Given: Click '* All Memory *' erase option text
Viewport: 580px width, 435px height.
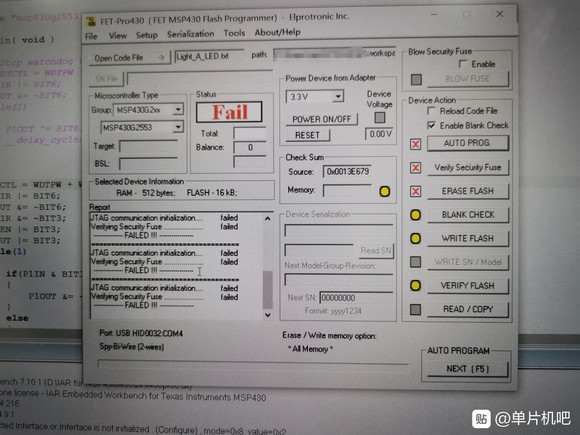Looking at the screenshot, I should click(x=310, y=348).
